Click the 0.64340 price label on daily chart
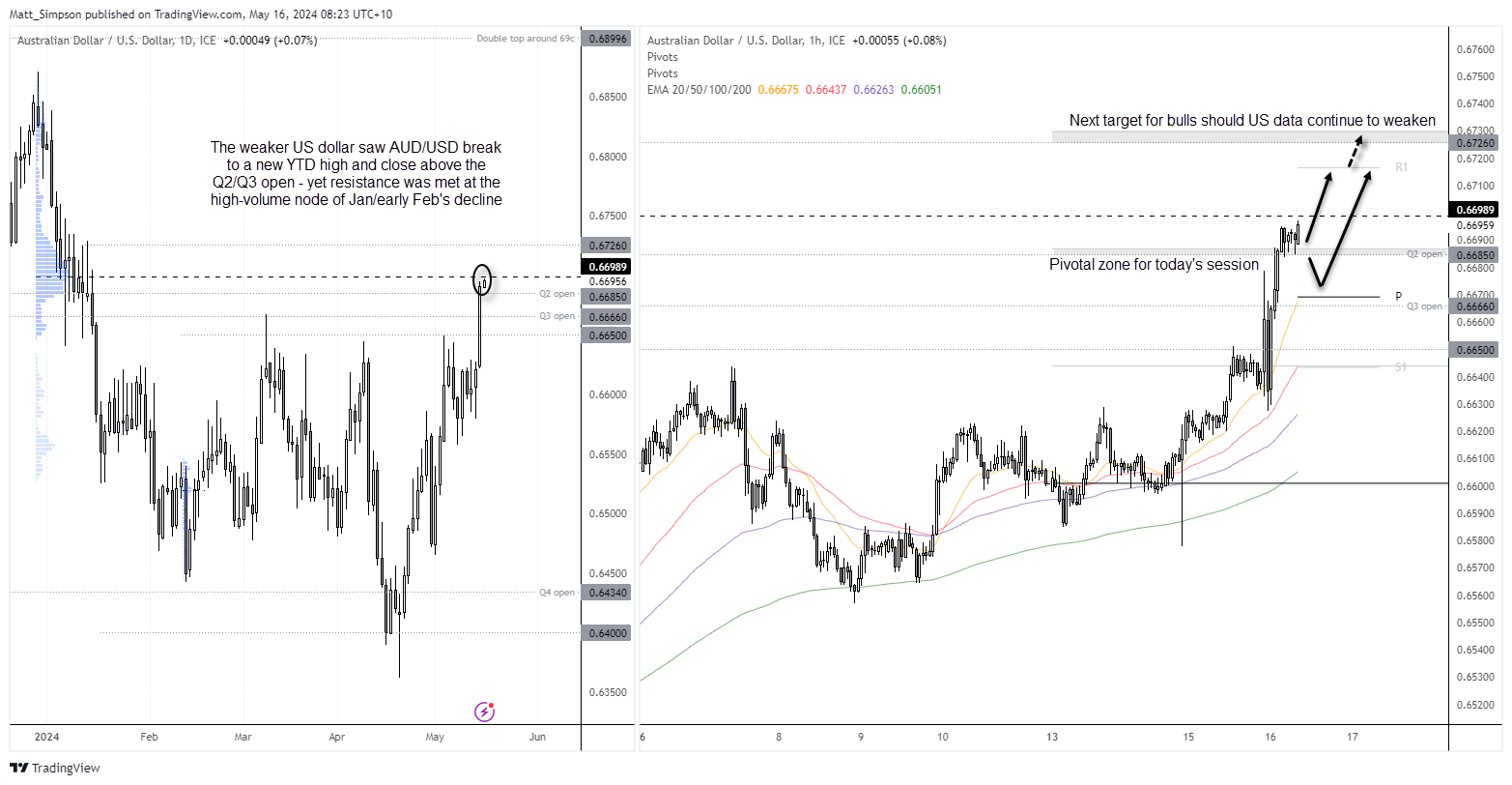Screen dimensions: 1512x785 pyautogui.click(x=607, y=593)
